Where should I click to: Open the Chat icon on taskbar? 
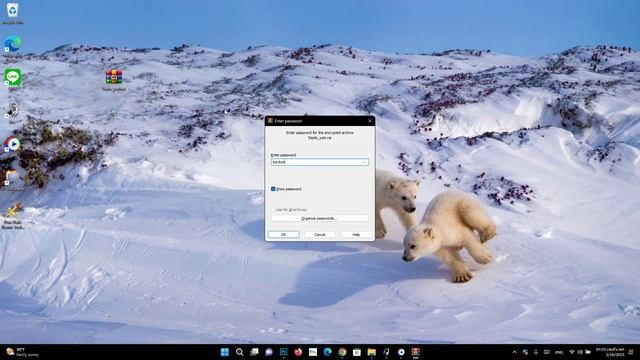(269, 352)
